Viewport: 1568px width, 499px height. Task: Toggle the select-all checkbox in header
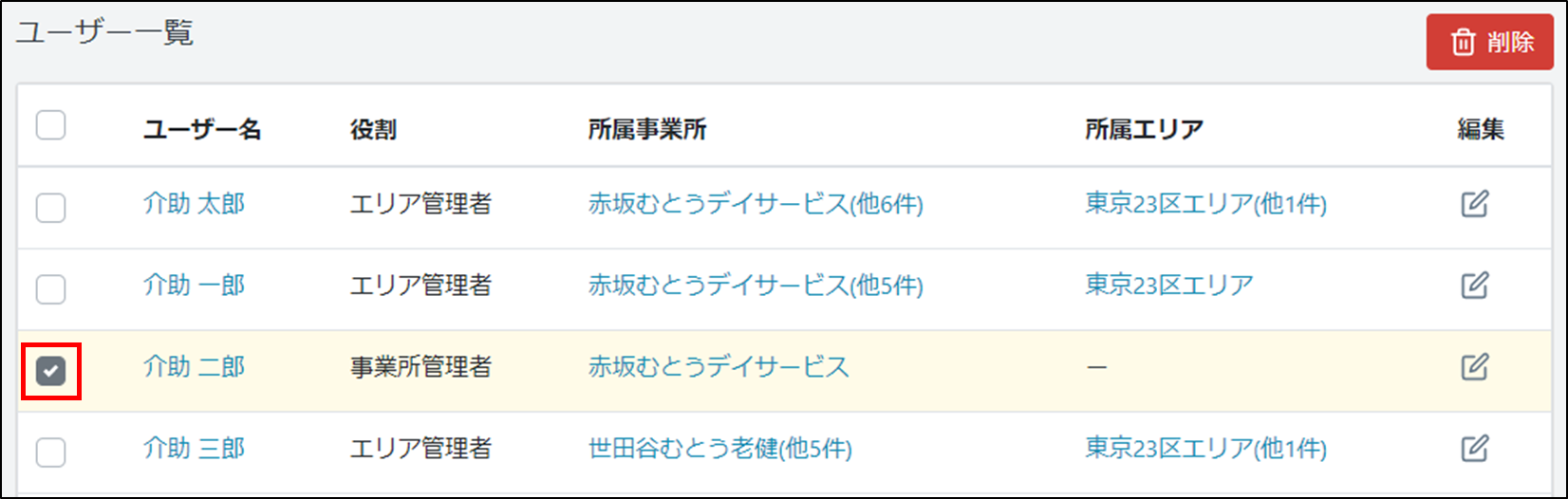[x=51, y=125]
